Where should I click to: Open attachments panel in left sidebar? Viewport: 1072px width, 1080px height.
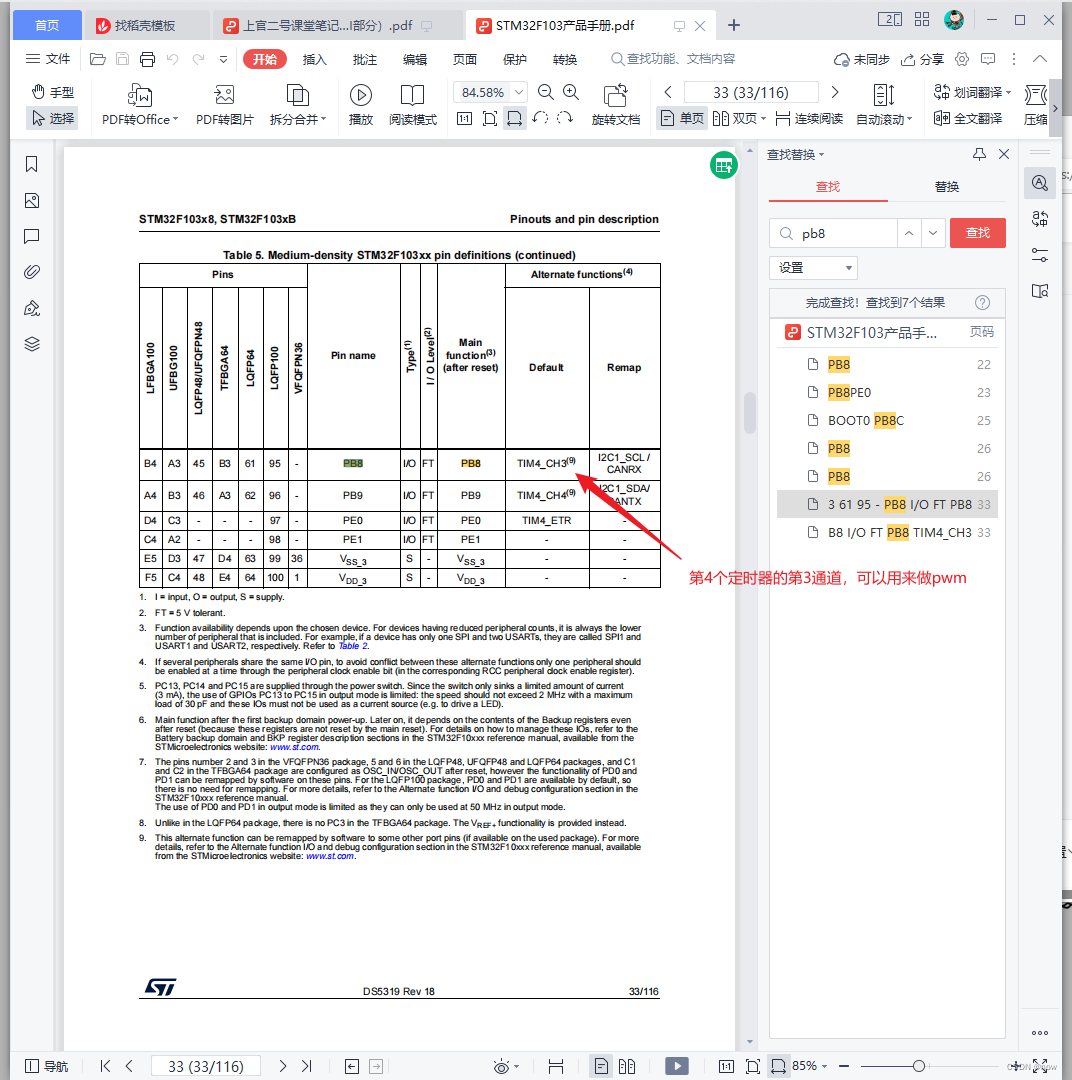[x=32, y=272]
